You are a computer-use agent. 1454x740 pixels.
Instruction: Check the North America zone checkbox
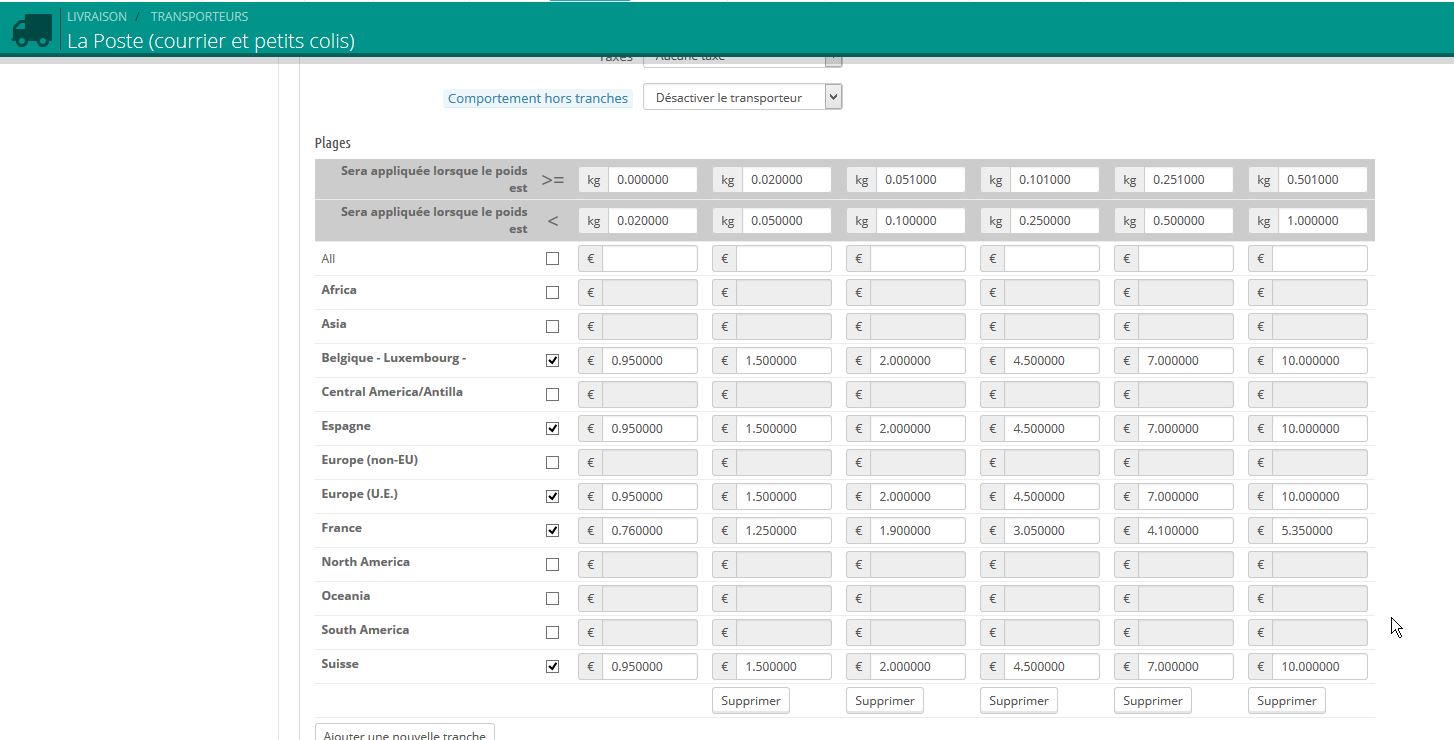tap(552, 565)
